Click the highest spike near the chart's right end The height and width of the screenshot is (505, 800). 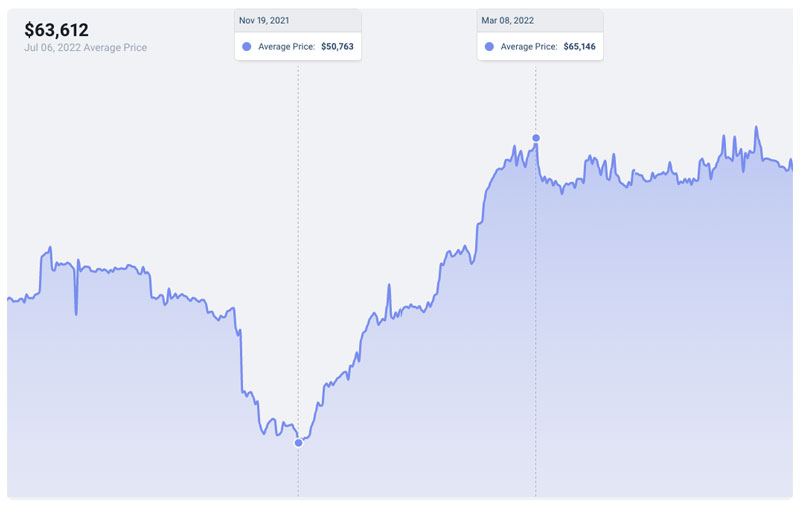[x=756, y=129]
